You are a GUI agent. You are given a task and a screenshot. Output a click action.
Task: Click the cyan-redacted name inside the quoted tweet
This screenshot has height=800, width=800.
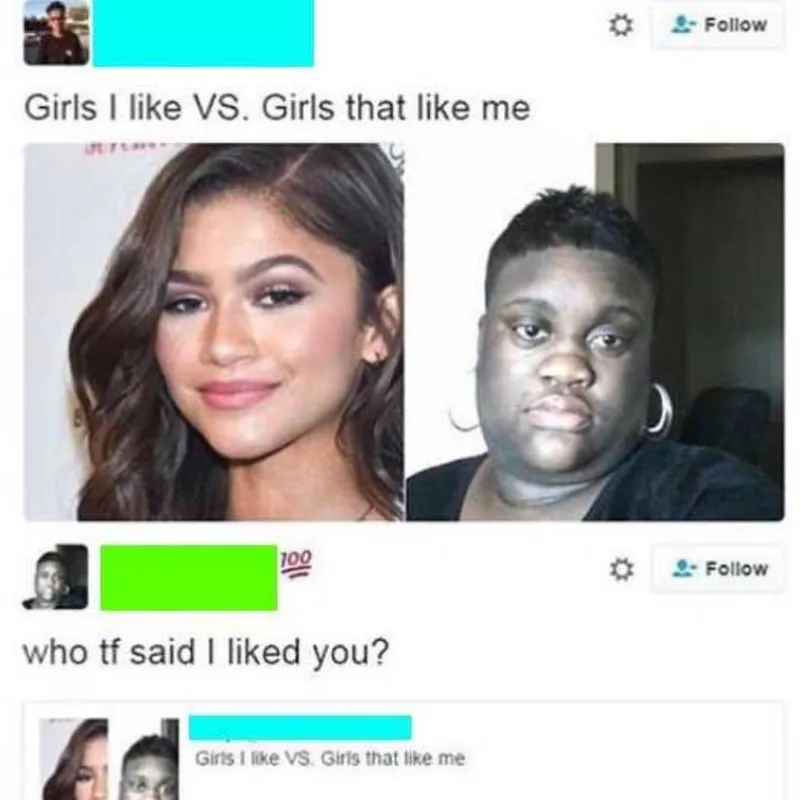300,728
